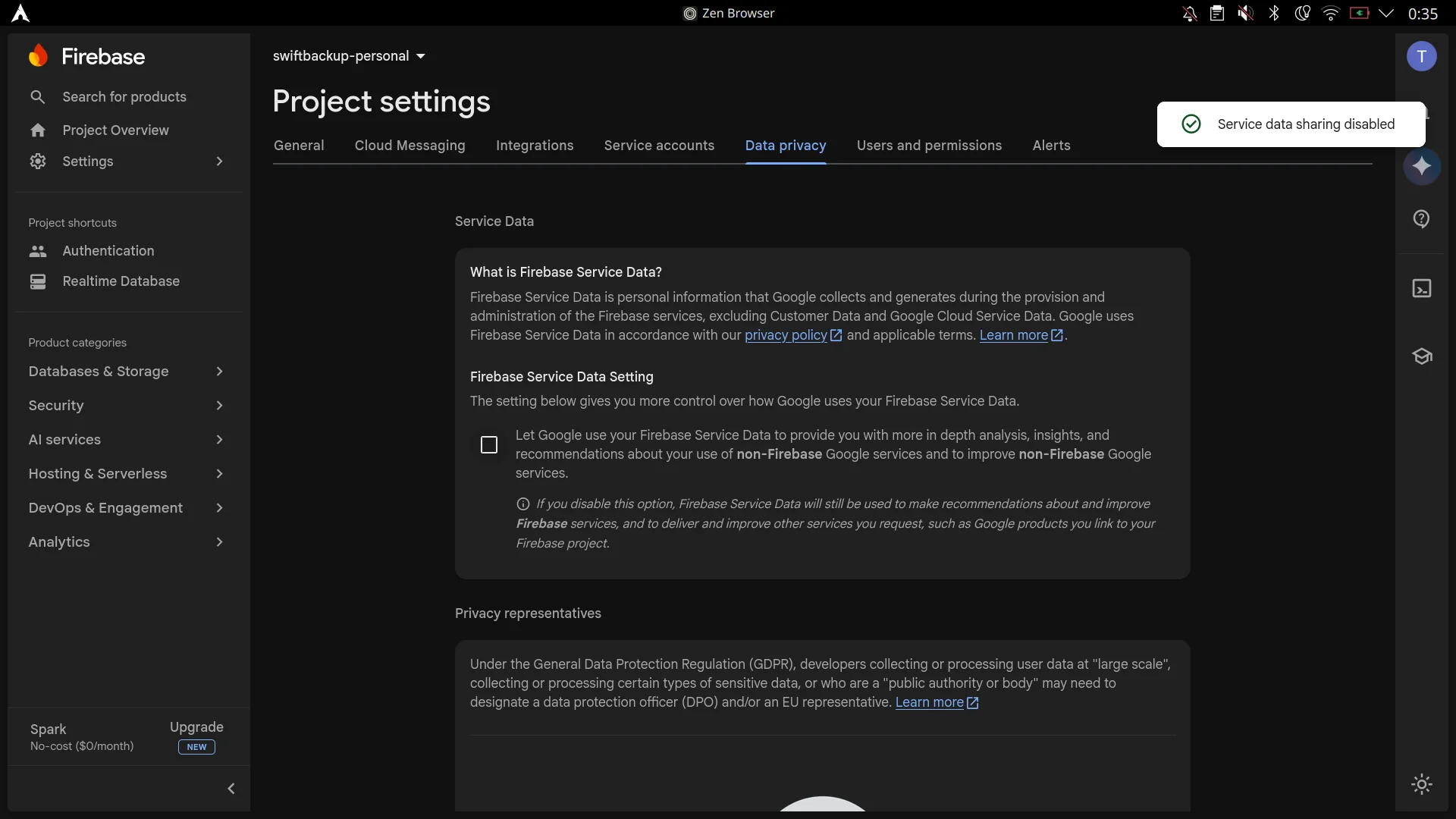Collapse the sidebar with the left chevron
1456x819 pixels.
pyautogui.click(x=231, y=789)
